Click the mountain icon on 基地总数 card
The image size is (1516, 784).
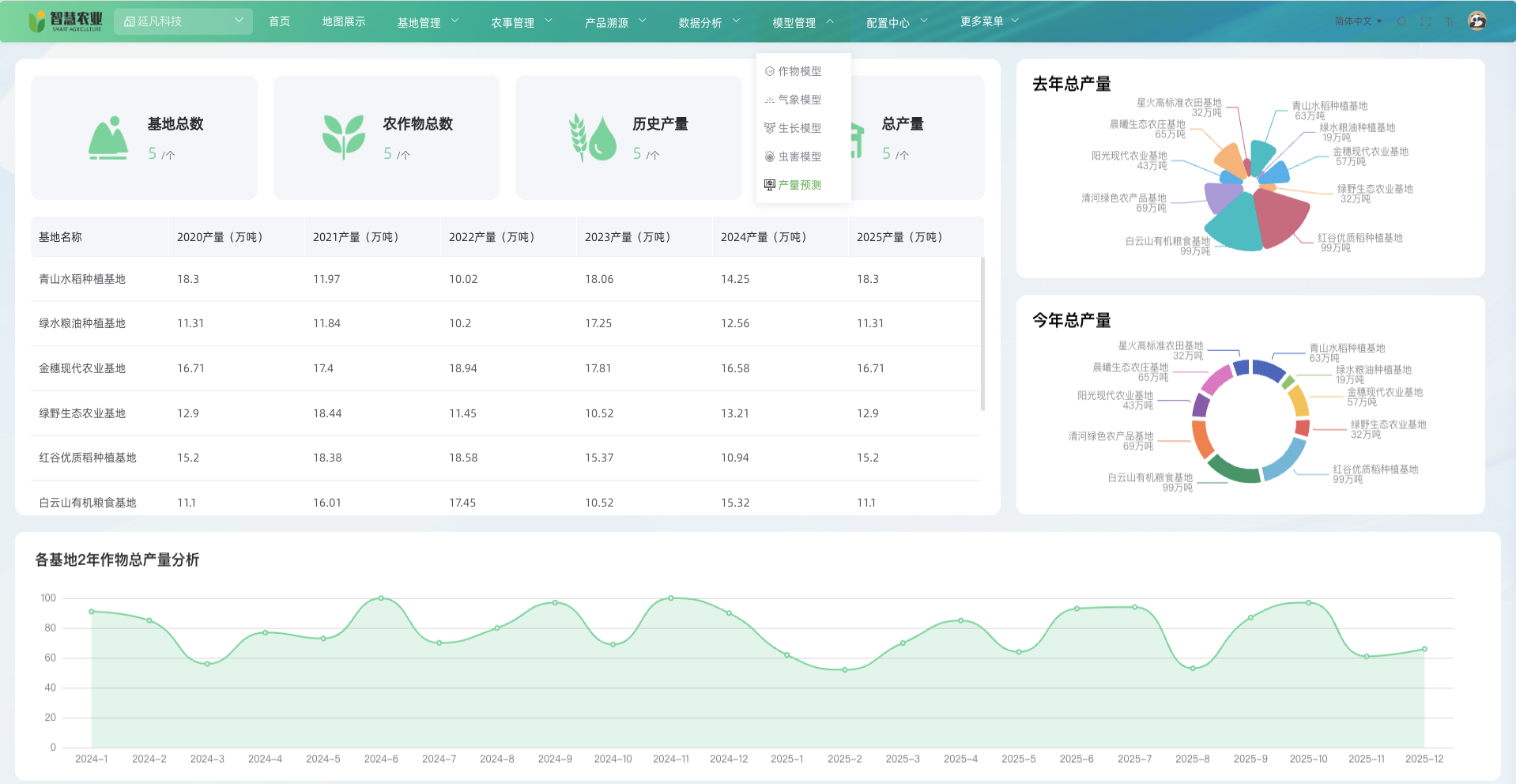pyautogui.click(x=108, y=138)
